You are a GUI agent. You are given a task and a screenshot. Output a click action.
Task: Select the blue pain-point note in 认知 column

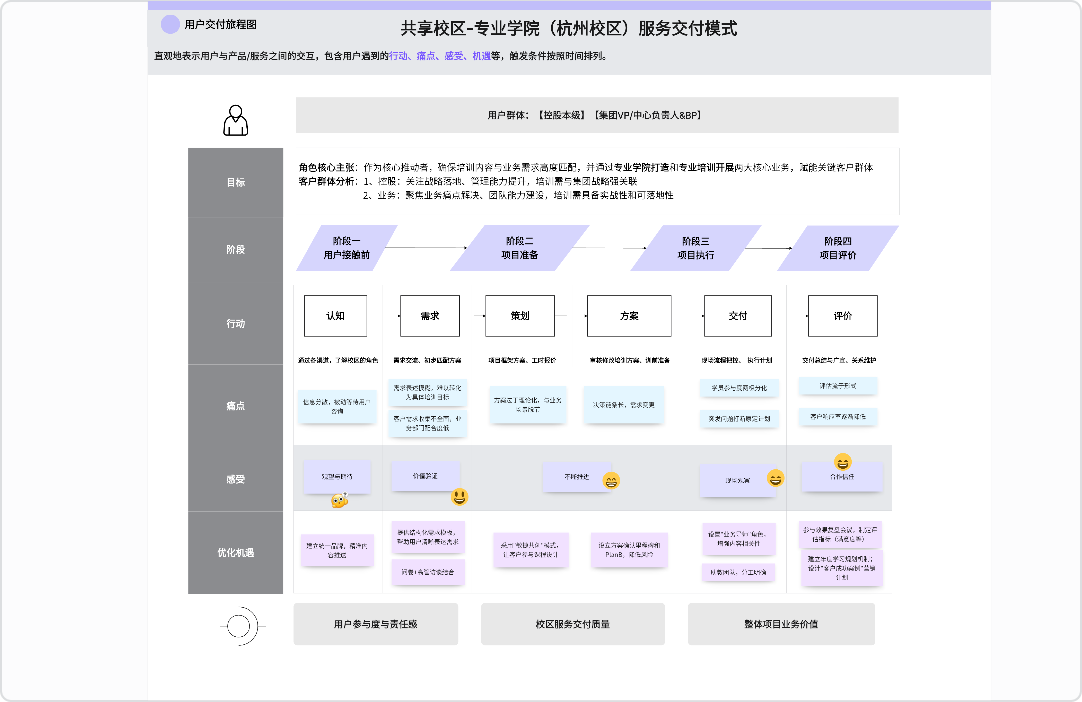pos(337,406)
